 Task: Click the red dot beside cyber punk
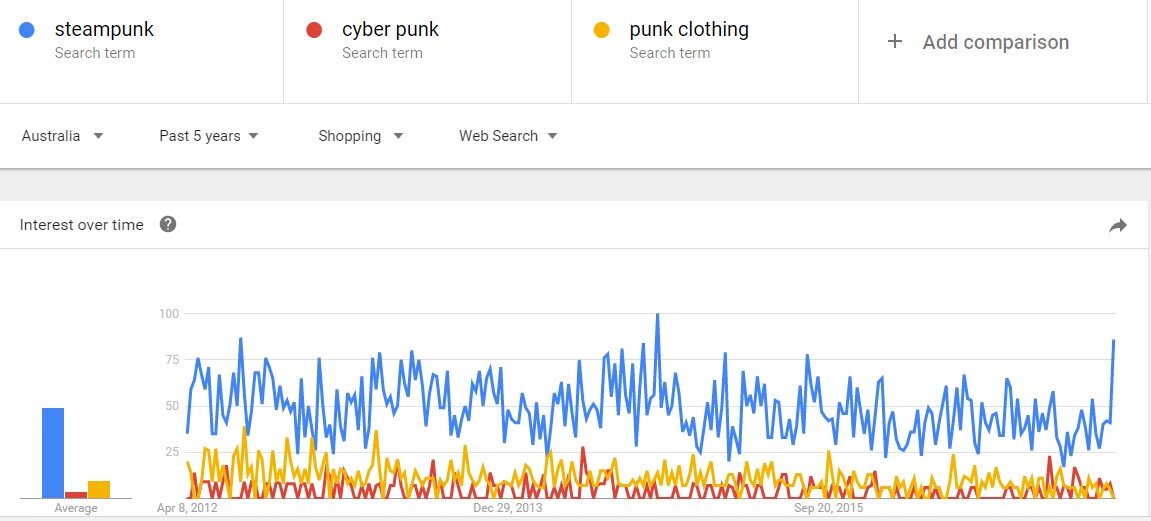click(x=315, y=30)
